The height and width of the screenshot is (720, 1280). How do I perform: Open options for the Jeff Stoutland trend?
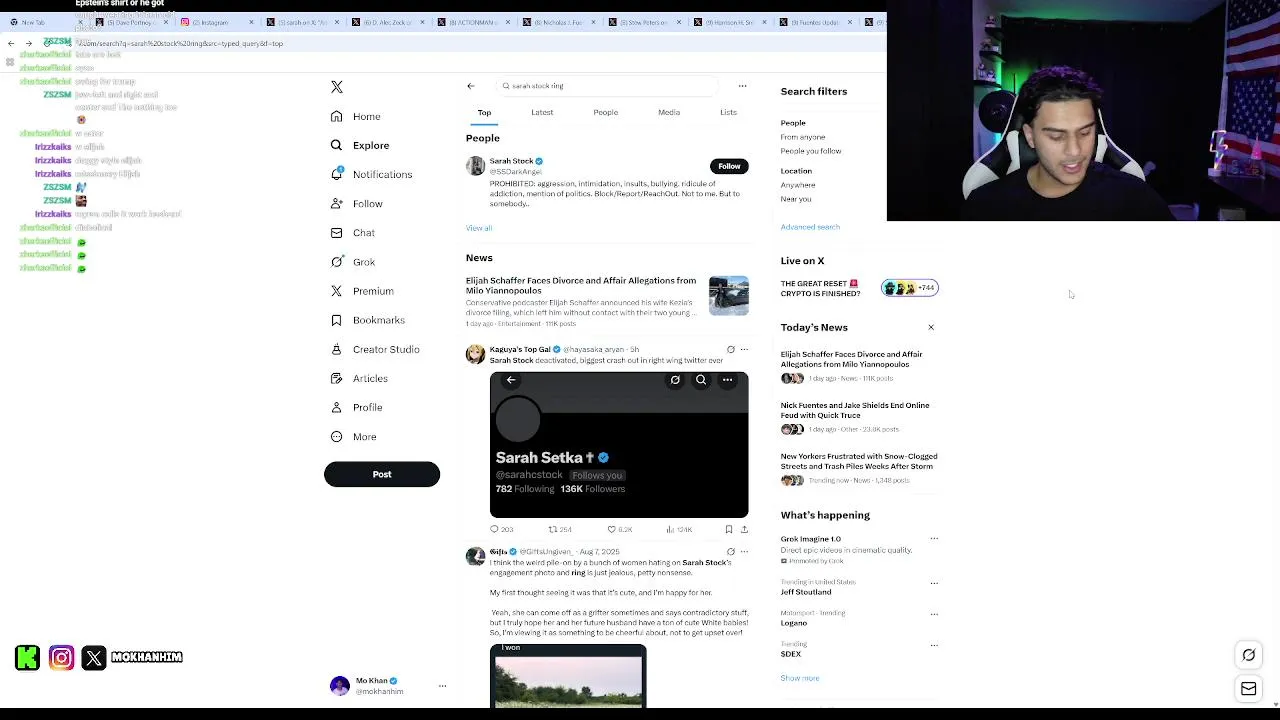pyautogui.click(x=934, y=583)
